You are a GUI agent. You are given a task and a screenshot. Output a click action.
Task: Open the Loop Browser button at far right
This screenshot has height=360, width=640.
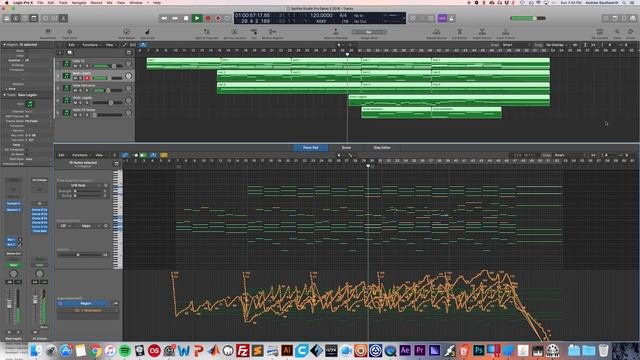[624, 18]
